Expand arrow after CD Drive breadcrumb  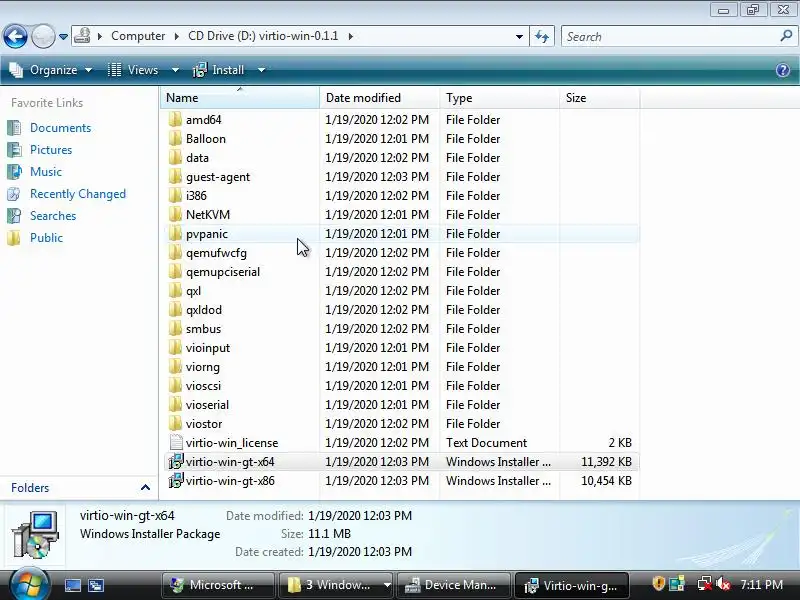click(x=351, y=37)
